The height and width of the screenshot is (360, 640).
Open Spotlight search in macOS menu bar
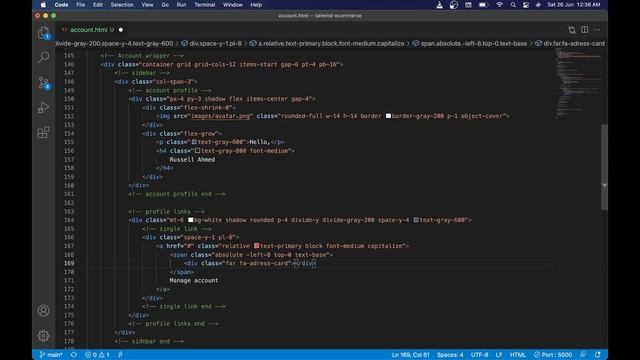(x=513, y=5)
